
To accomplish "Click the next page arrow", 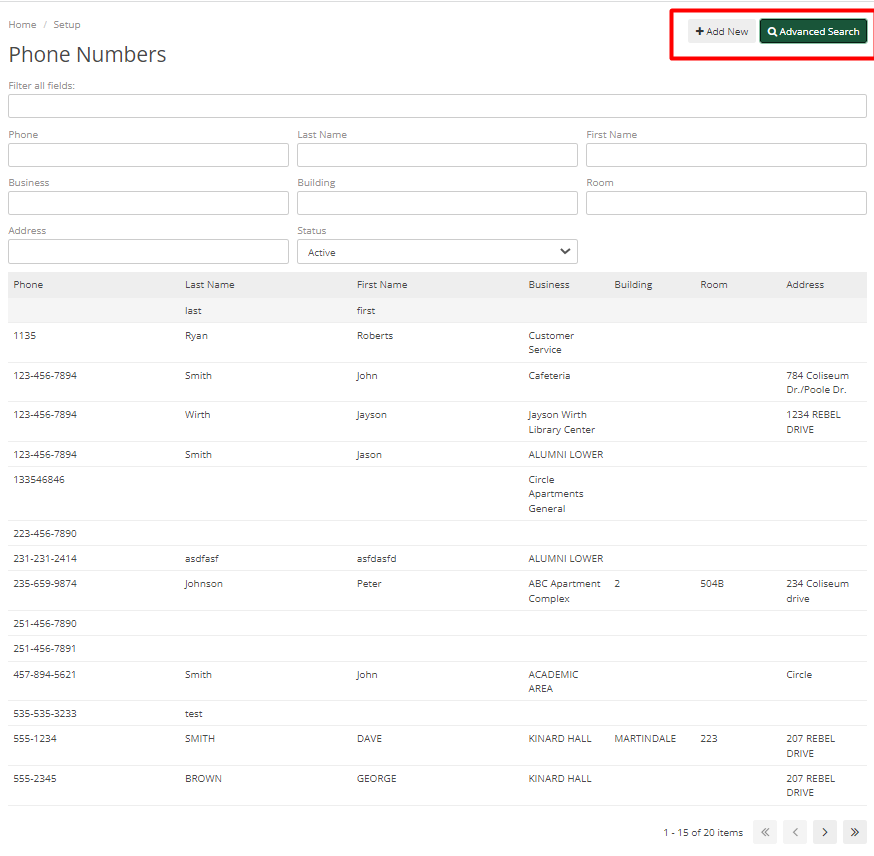I will [x=824, y=832].
